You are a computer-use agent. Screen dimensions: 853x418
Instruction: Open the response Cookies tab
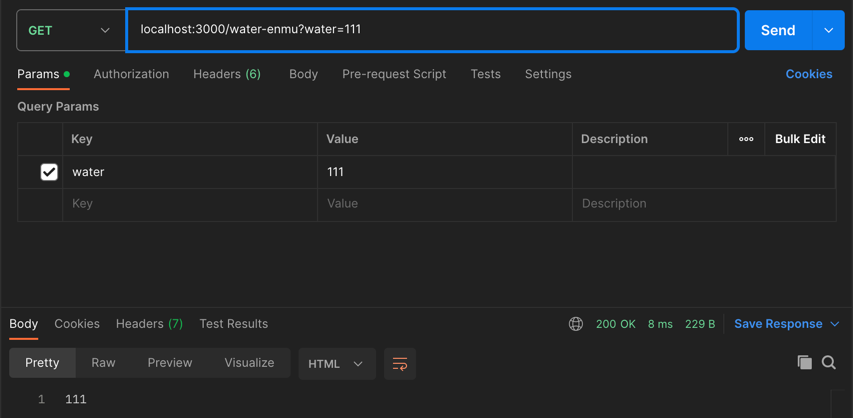point(77,324)
